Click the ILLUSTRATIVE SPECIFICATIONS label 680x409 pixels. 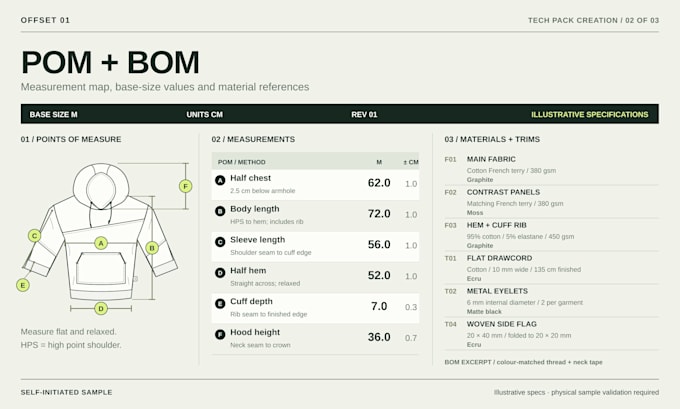590,115
